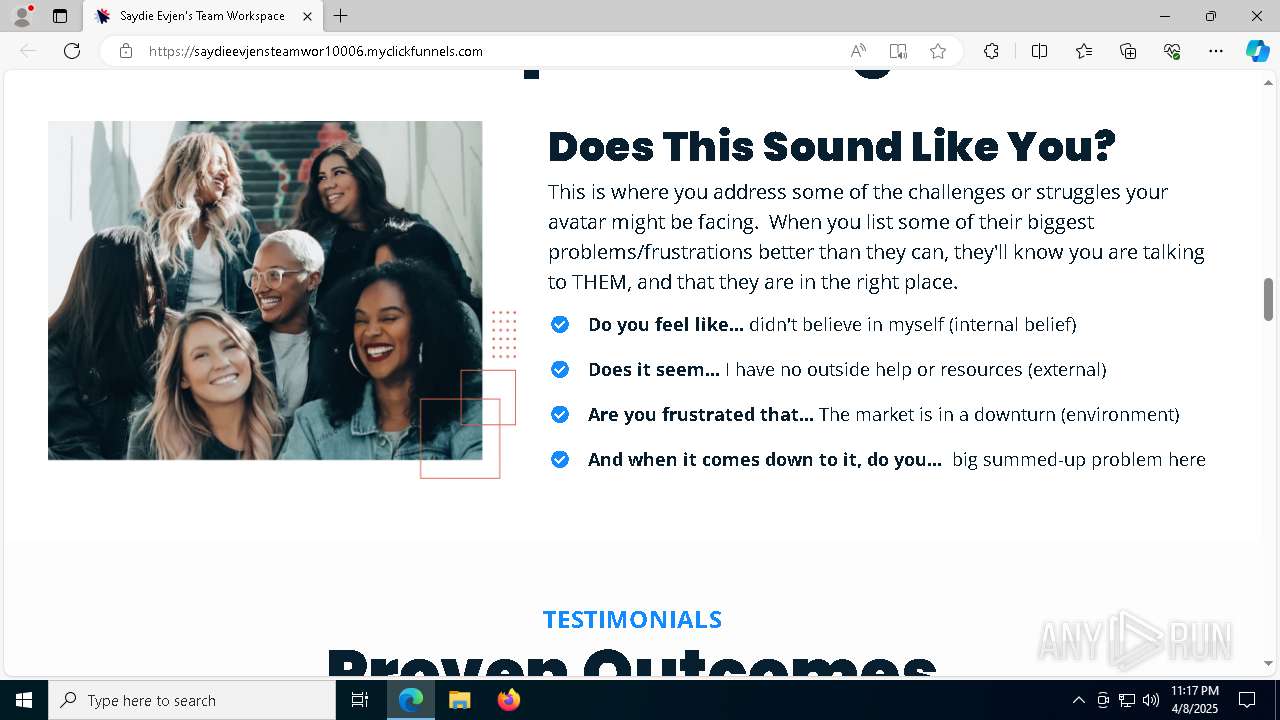Click the TESTIMONIALS label
The image size is (1280, 720).
pos(632,619)
